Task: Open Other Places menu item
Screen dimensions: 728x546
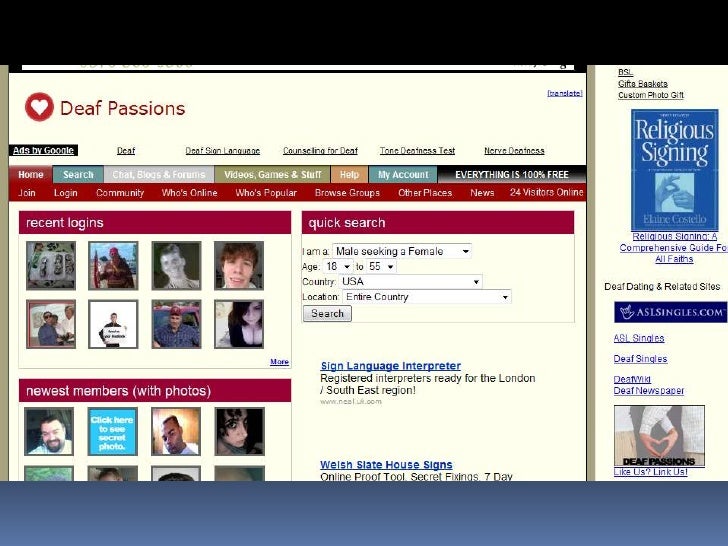Action: [425, 193]
